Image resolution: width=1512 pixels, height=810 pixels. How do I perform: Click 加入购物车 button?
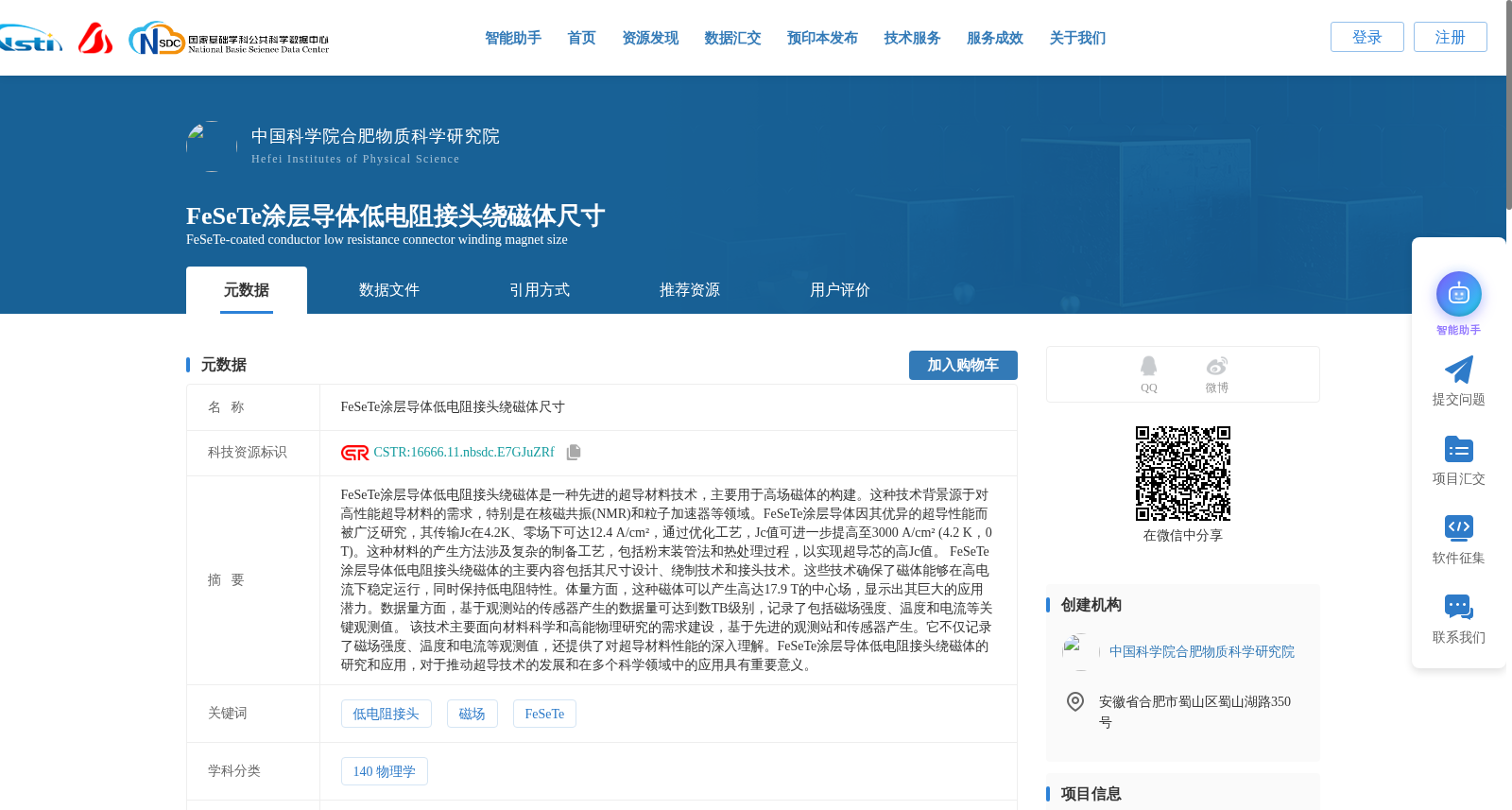(963, 365)
